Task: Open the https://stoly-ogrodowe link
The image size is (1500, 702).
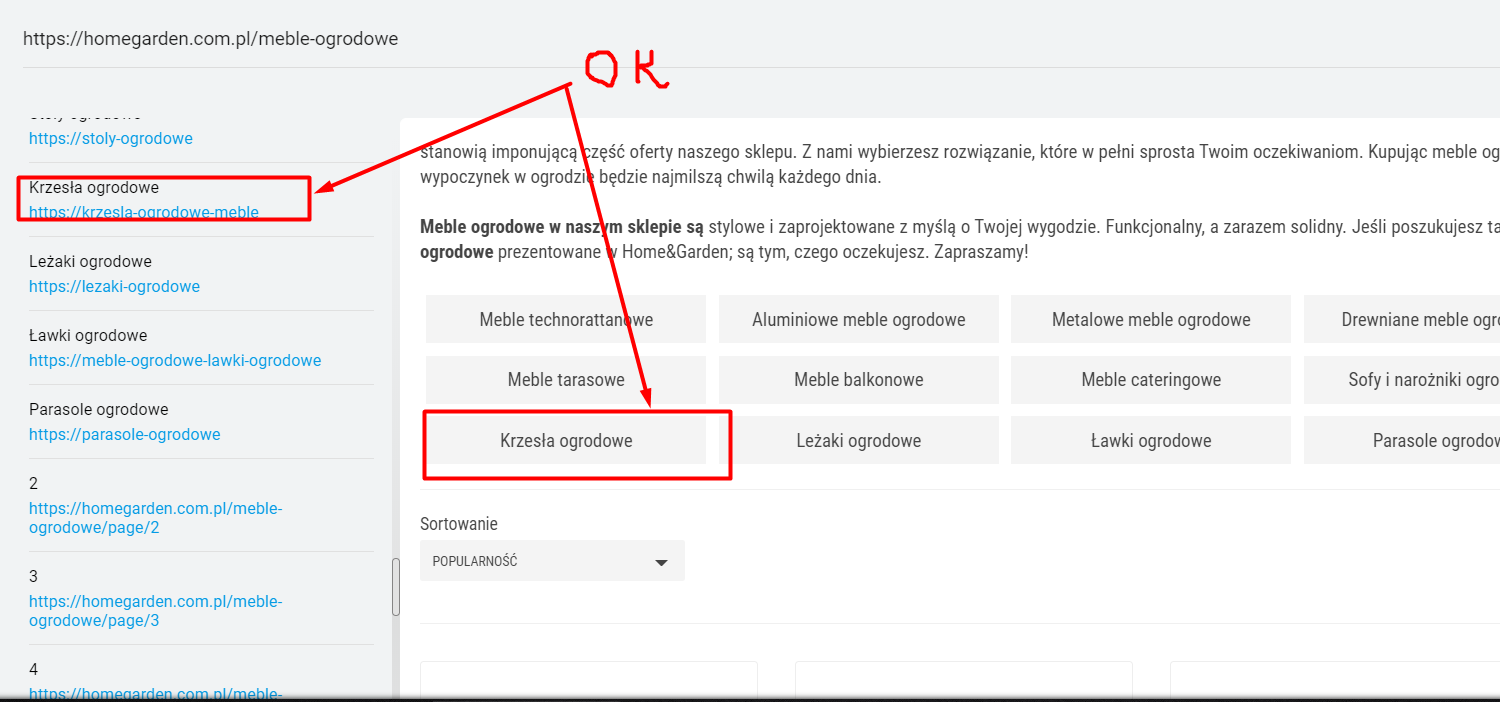Action: tap(110, 138)
